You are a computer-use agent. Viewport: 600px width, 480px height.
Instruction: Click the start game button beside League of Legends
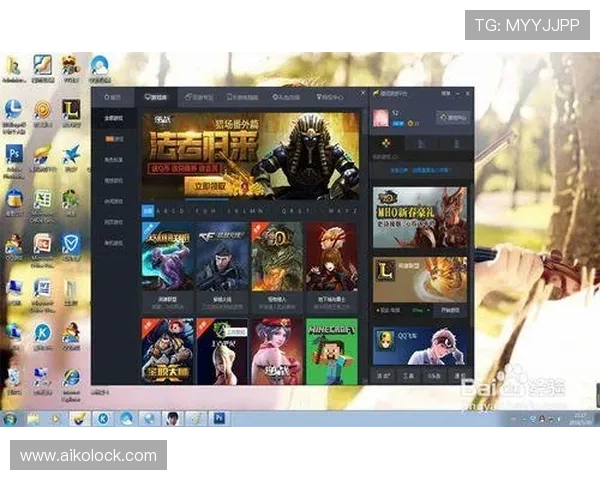pos(450,310)
